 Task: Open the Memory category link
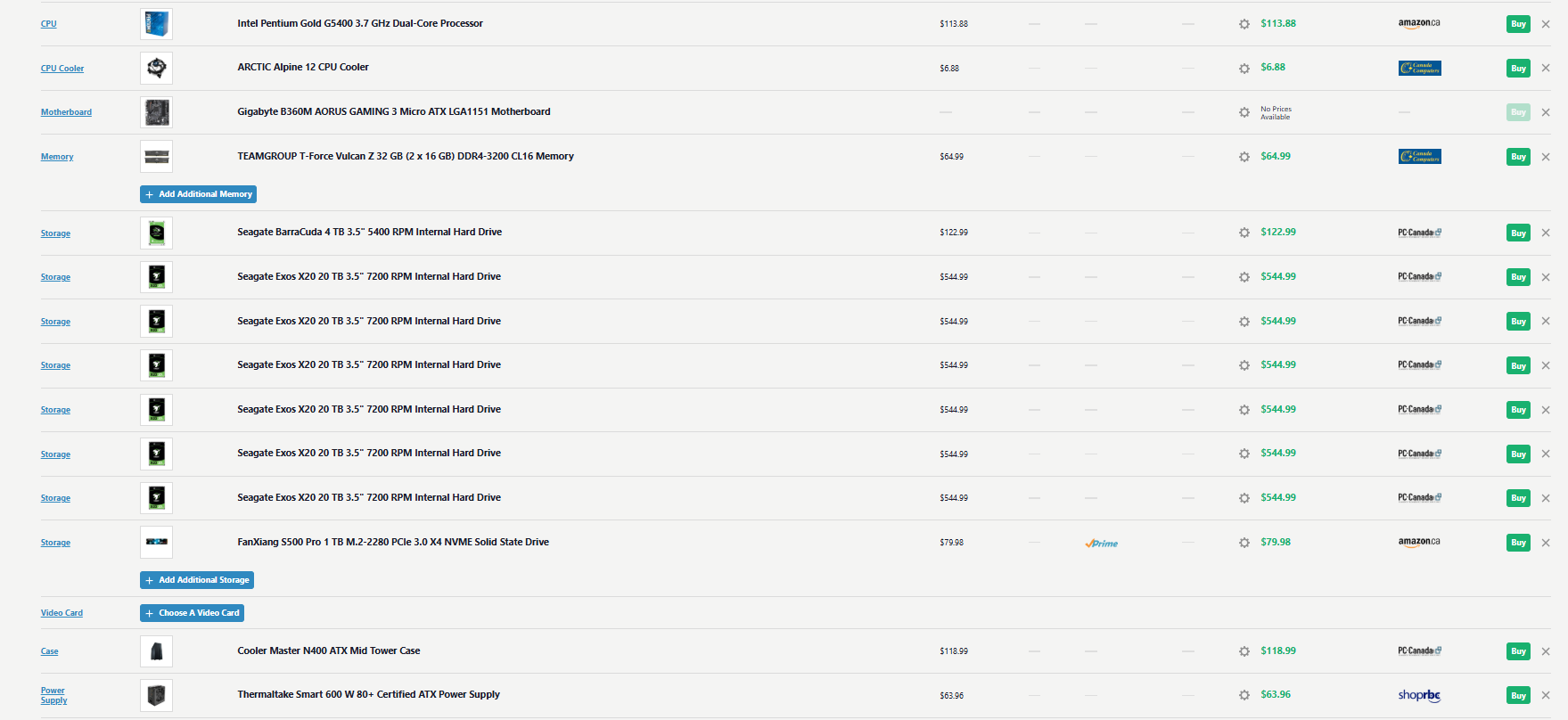point(57,157)
